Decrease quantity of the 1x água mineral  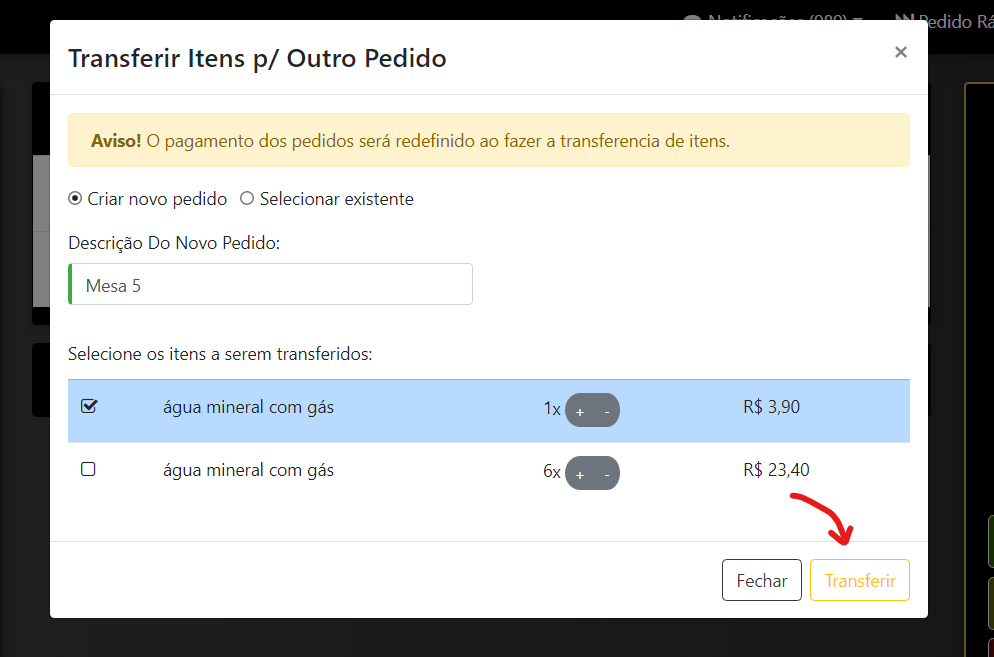(606, 411)
